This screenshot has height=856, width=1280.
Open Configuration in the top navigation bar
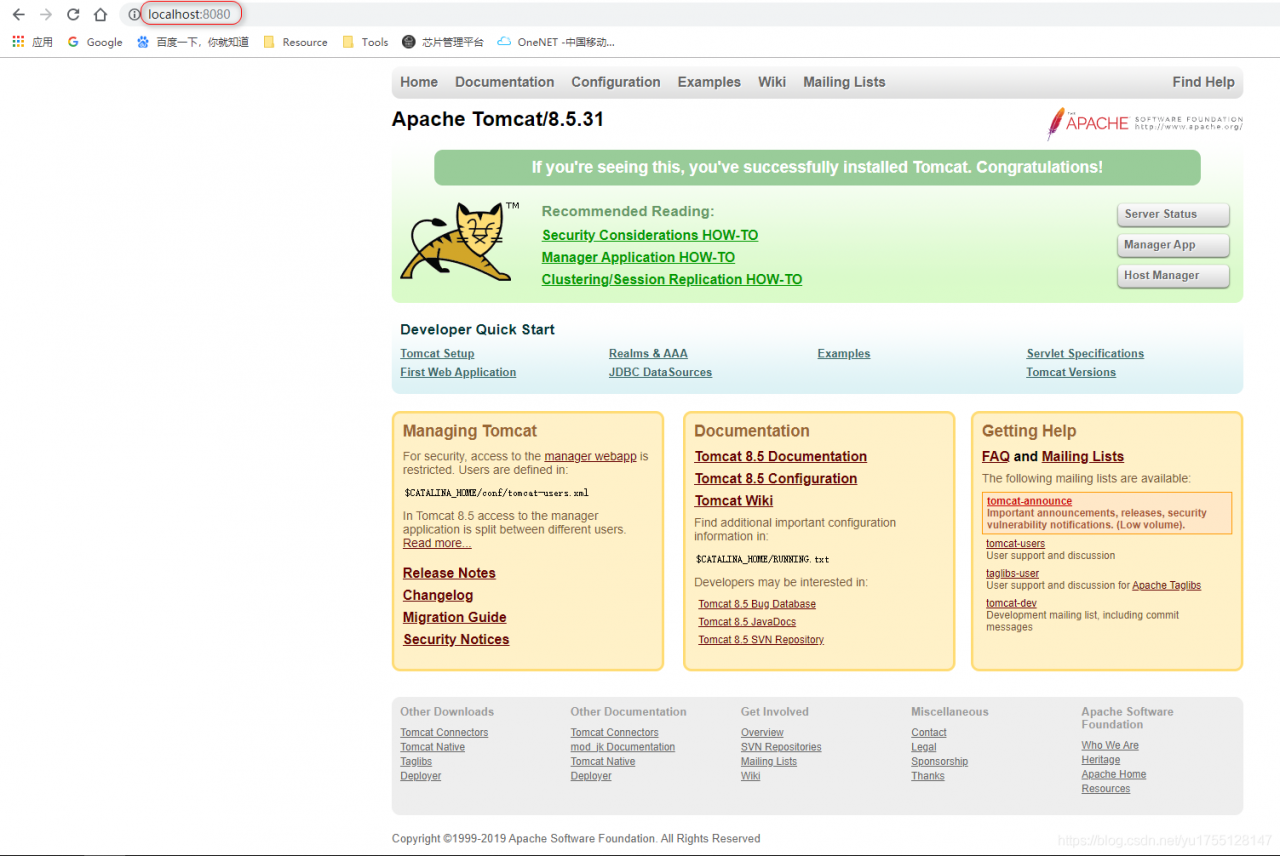tap(616, 82)
